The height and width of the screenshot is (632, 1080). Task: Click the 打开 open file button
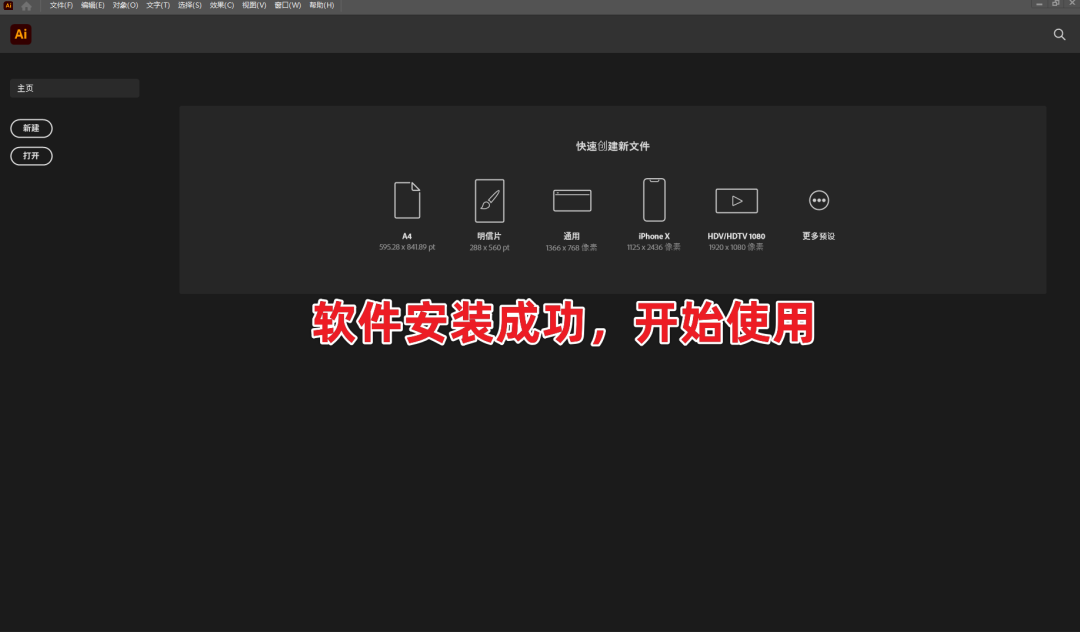31,156
